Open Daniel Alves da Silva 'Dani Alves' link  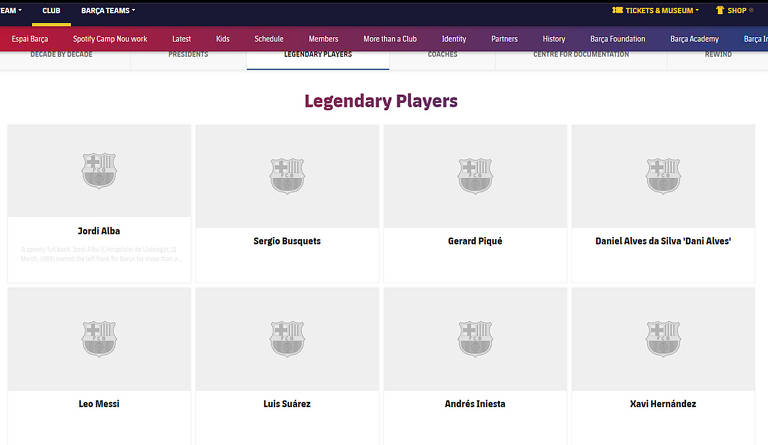663,241
